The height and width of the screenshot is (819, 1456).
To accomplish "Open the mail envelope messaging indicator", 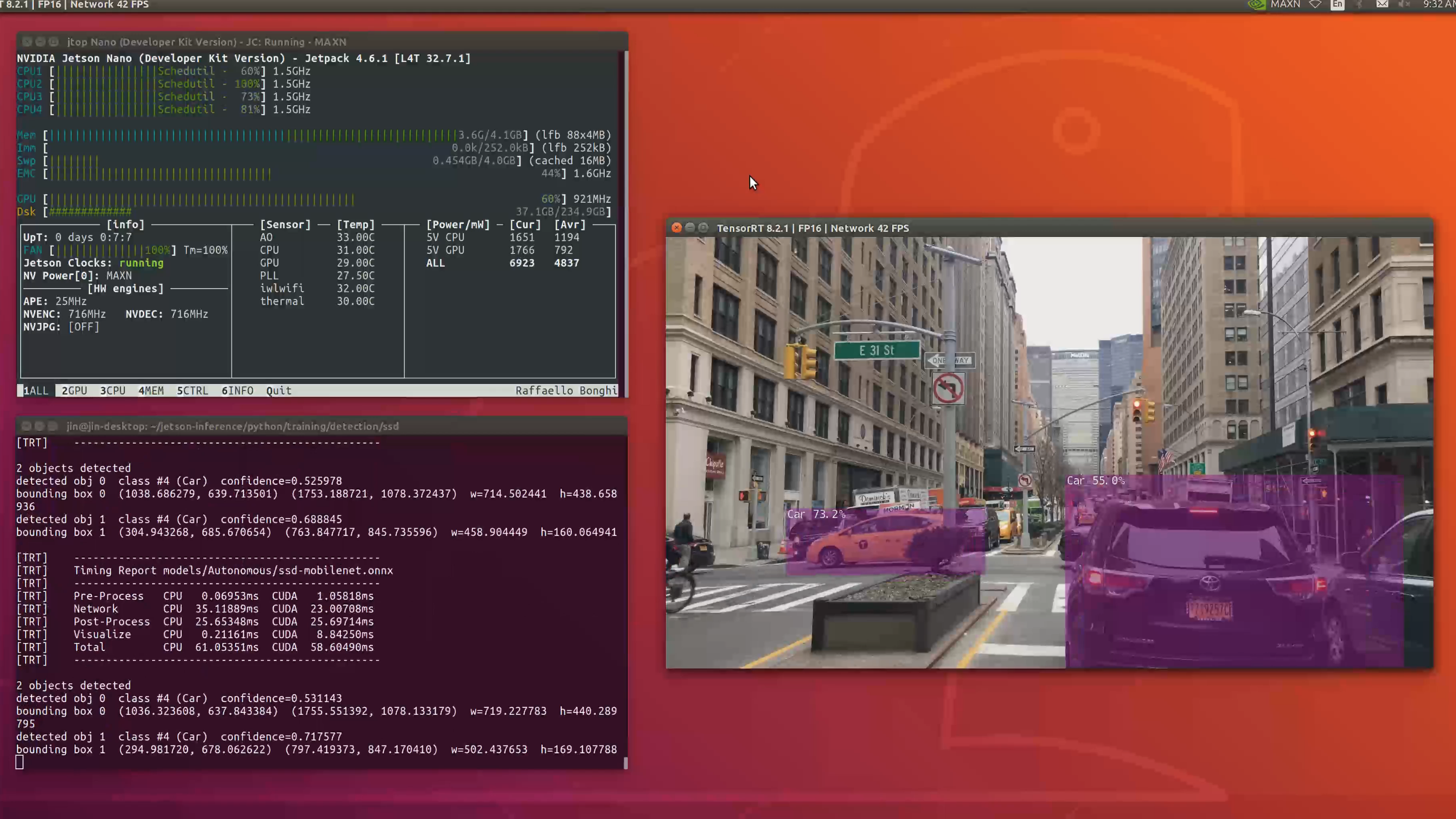I will click(x=1382, y=5).
